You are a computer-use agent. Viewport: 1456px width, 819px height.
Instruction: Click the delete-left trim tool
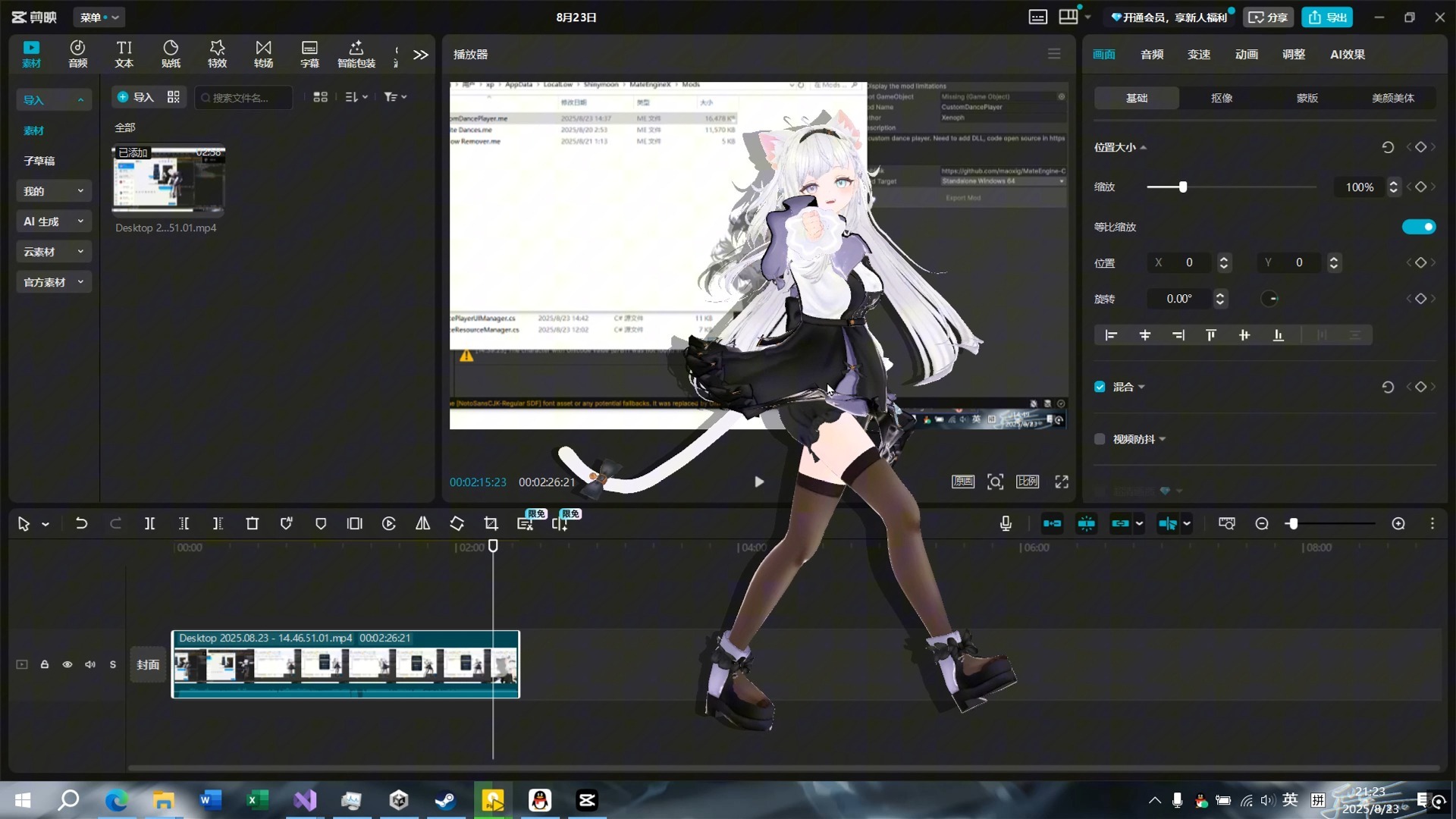184,523
